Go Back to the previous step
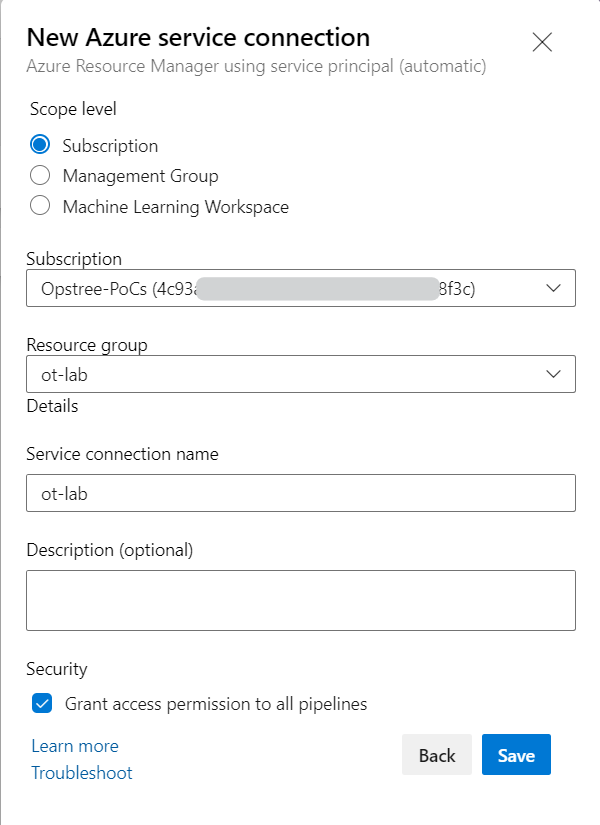 [x=437, y=755]
